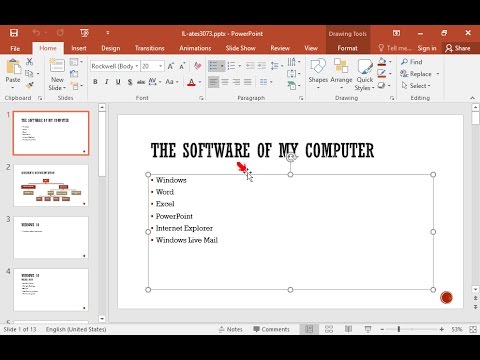Switch to Slide Sorter view in status bar

[329, 329]
